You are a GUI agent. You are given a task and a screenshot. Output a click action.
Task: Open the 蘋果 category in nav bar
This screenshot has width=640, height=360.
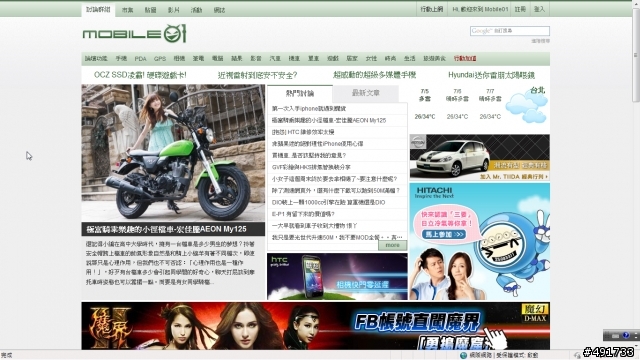pyautogui.click(x=237, y=58)
